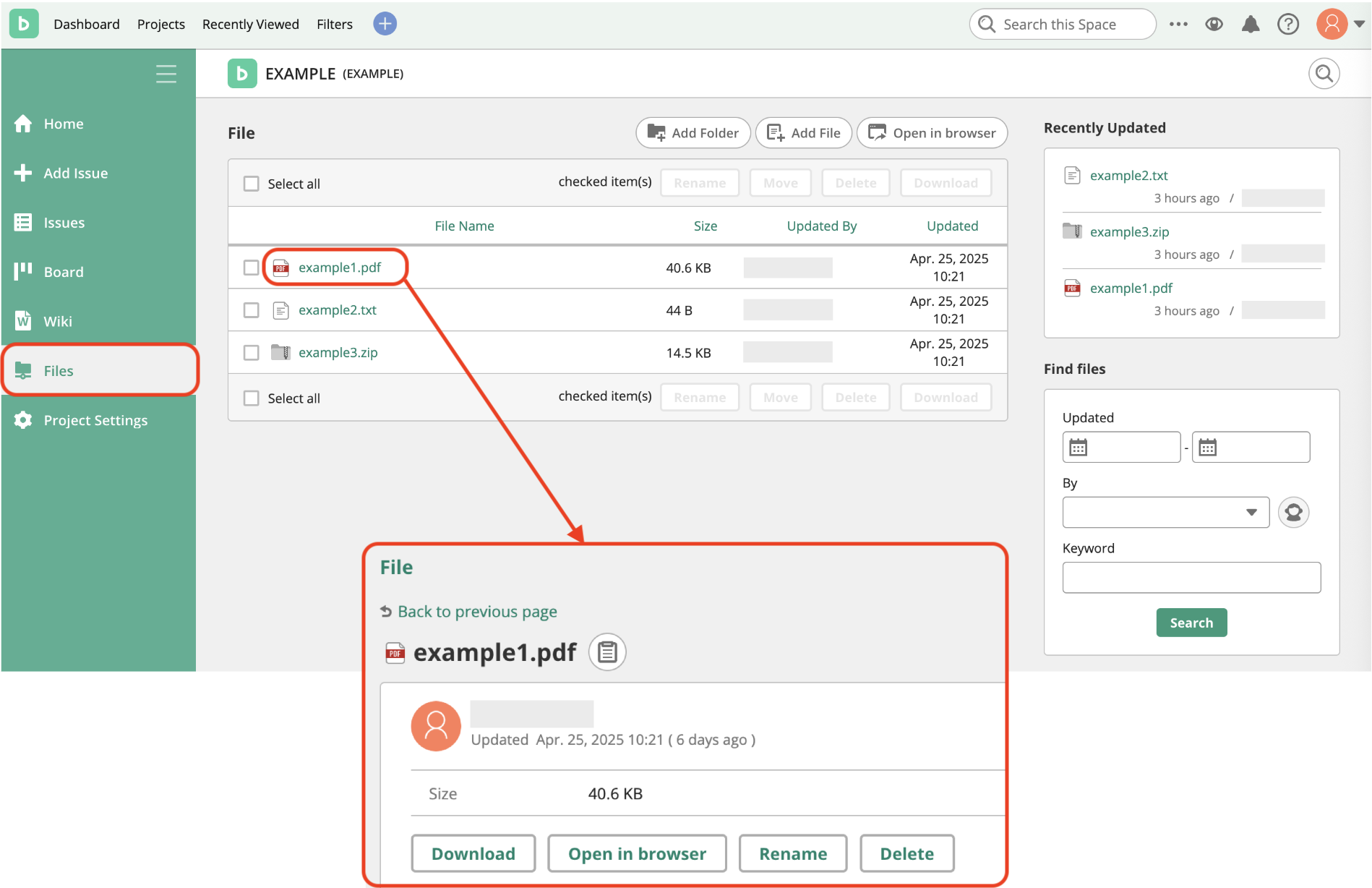
Task: Open Issues in sidebar
Action: click(x=98, y=223)
